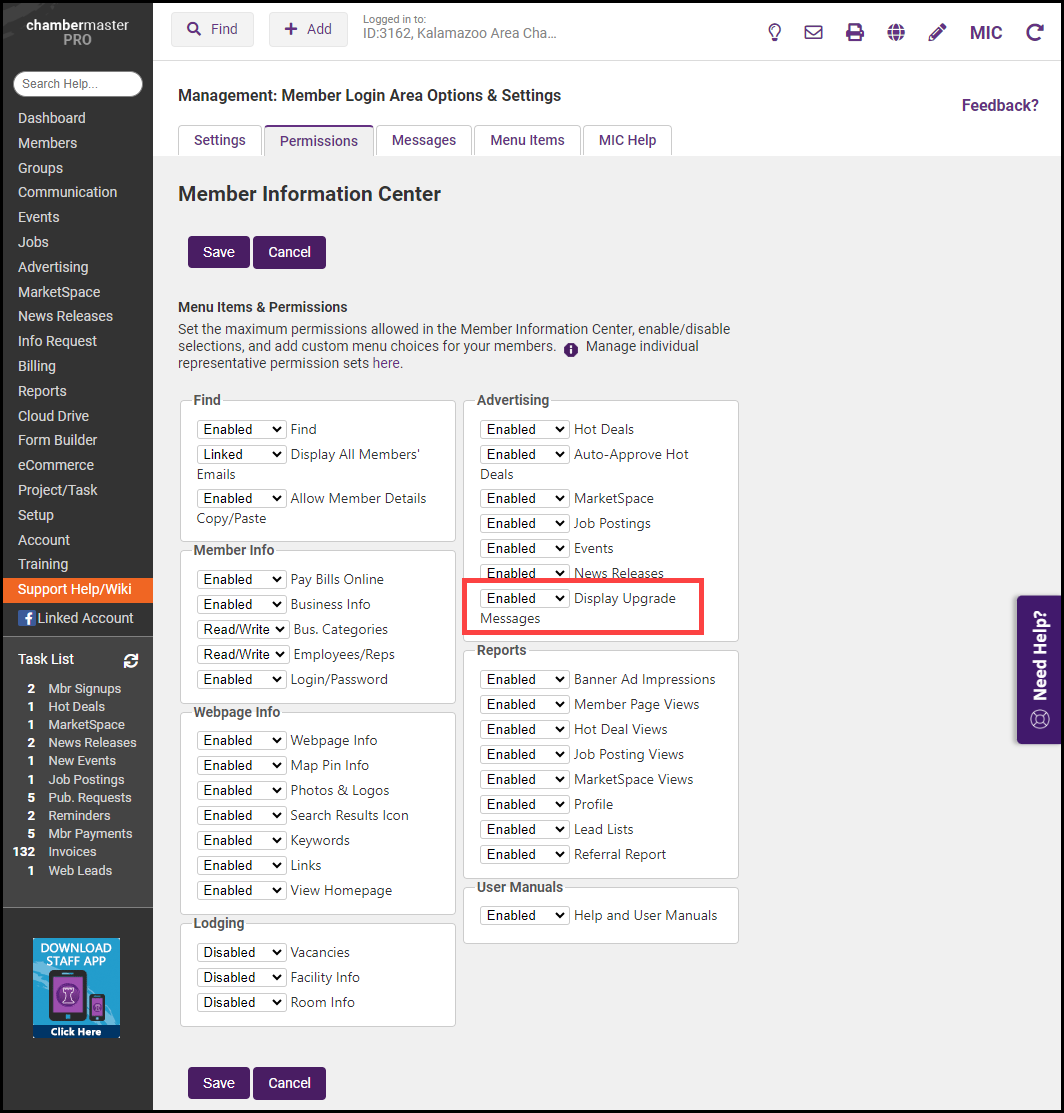The width and height of the screenshot is (1064, 1113).
Task: Click the Add button
Action: pyautogui.click(x=308, y=29)
